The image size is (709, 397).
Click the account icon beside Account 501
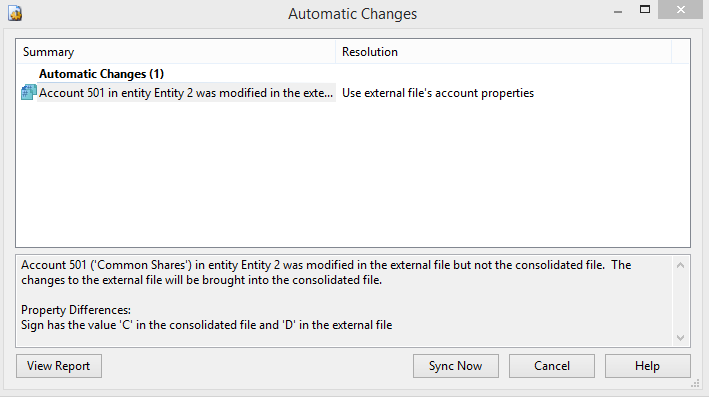click(x=28, y=92)
